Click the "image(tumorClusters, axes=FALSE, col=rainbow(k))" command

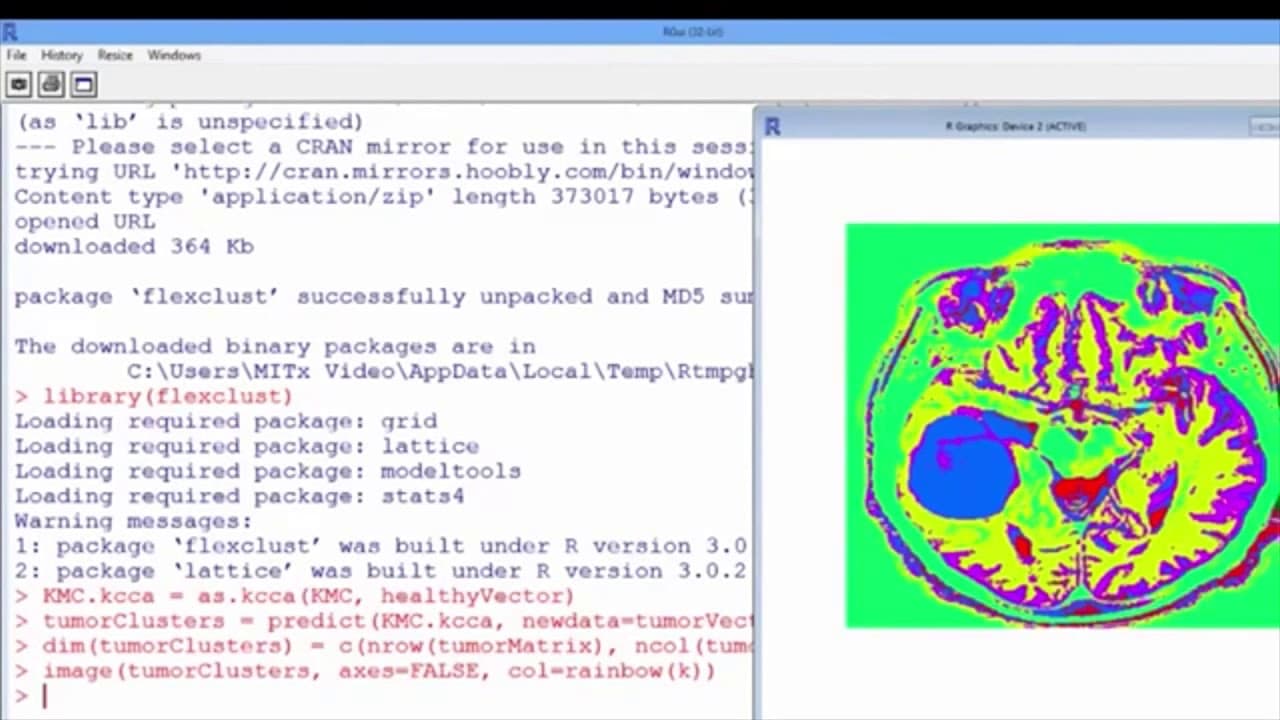366,671
